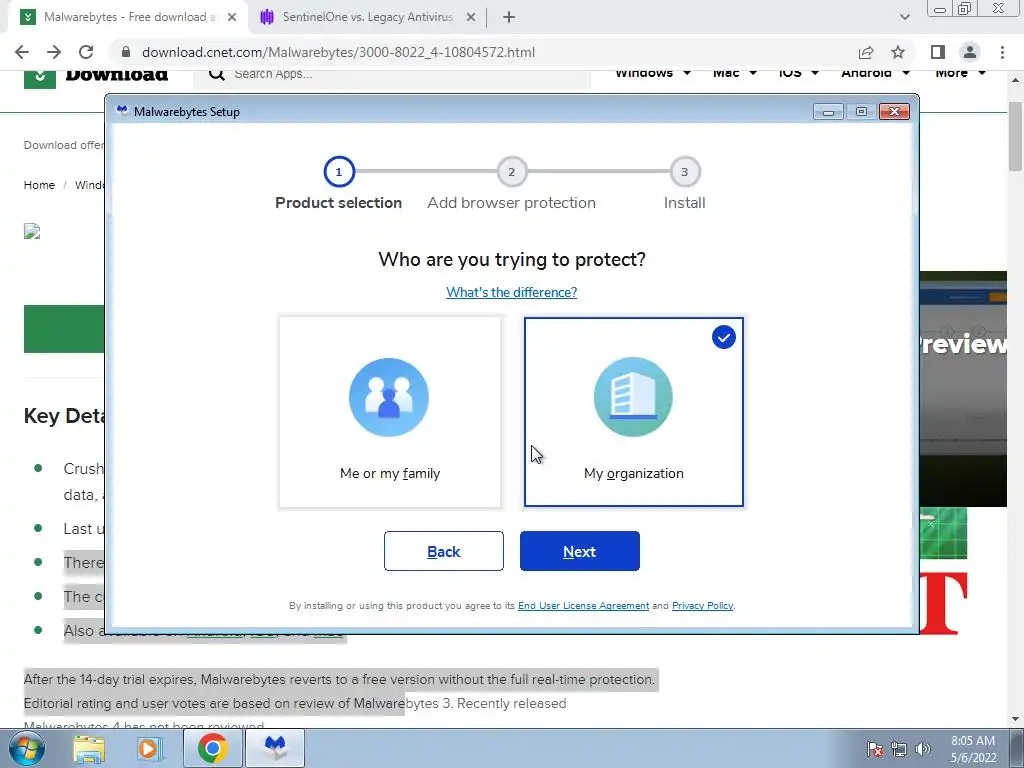
Task: Click the Action Center flag tray icon
Action: point(874,749)
